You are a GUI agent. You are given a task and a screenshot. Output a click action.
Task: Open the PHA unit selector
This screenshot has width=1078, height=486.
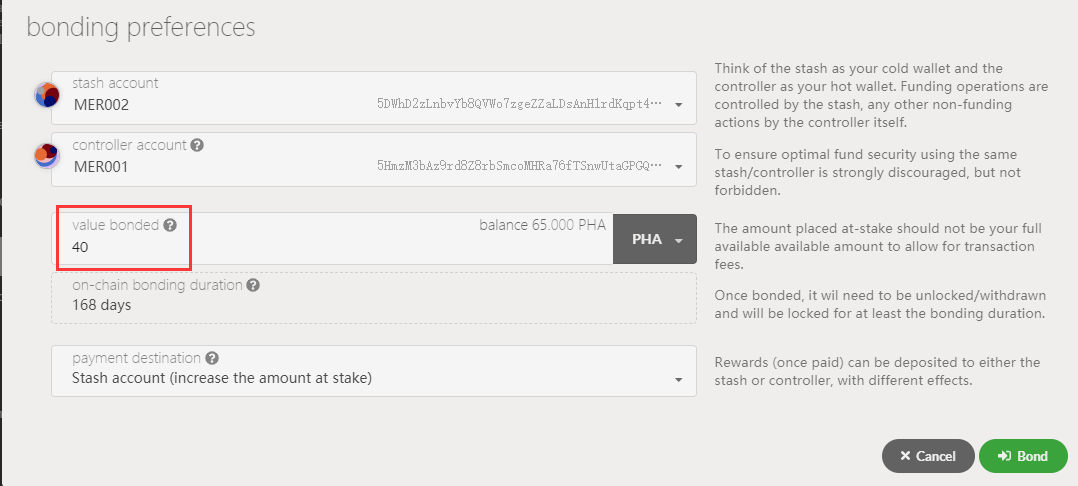point(654,239)
